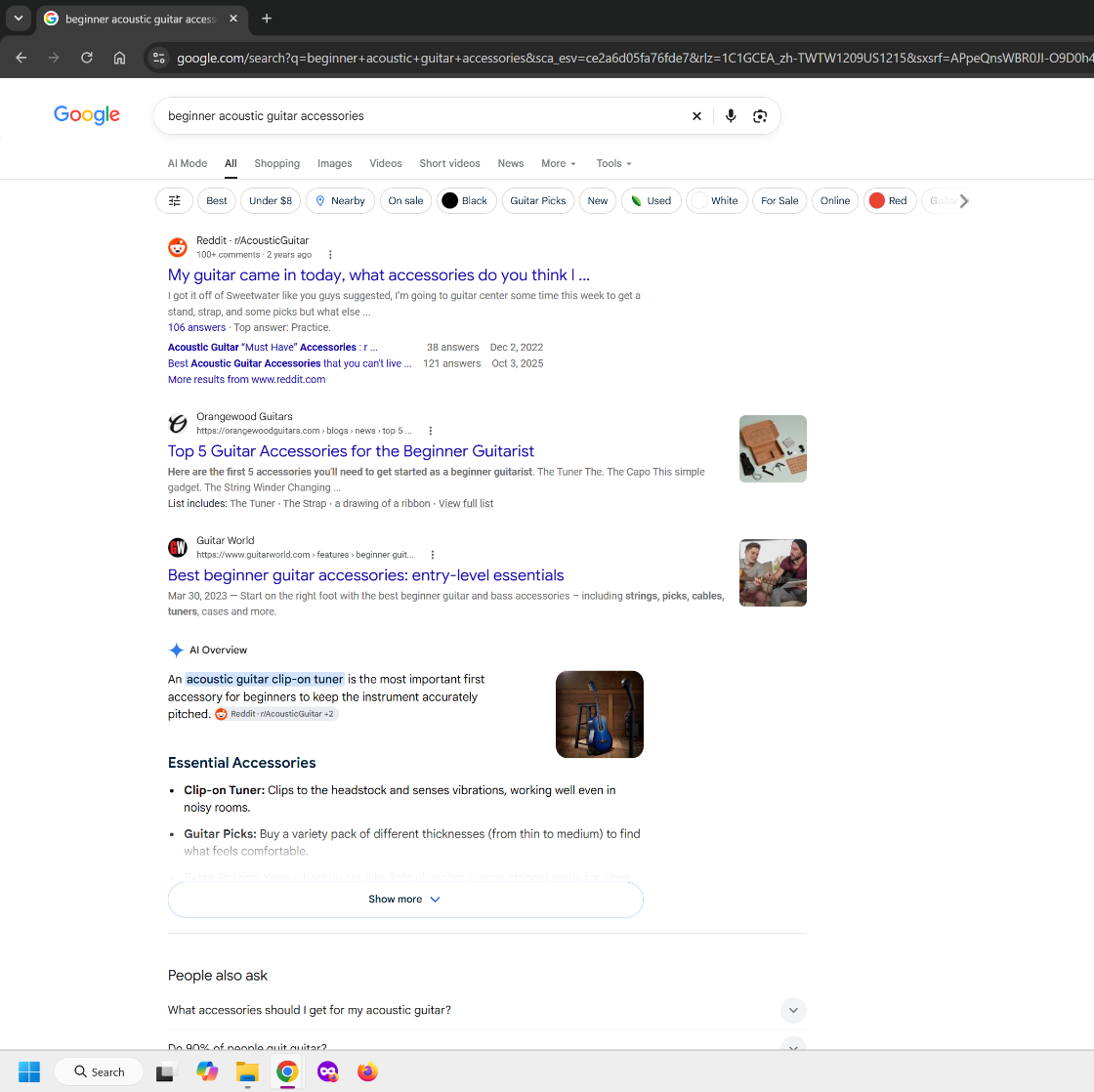Expand 'What accessories should I get' question

(x=487, y=1010)
